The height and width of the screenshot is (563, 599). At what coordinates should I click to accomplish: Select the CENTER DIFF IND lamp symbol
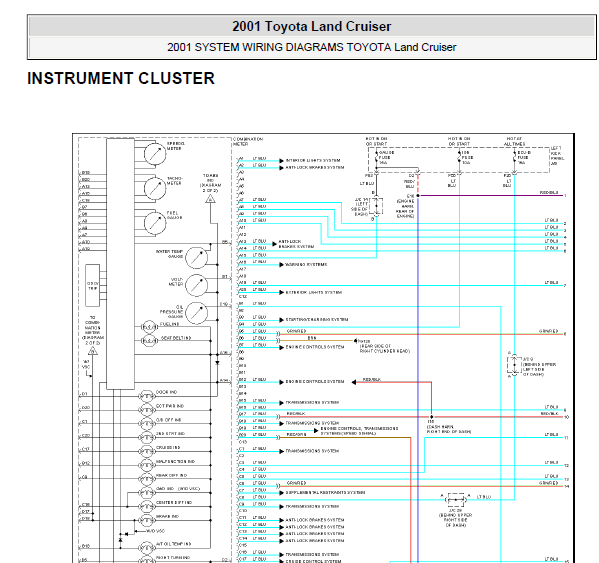pos(146,507)
